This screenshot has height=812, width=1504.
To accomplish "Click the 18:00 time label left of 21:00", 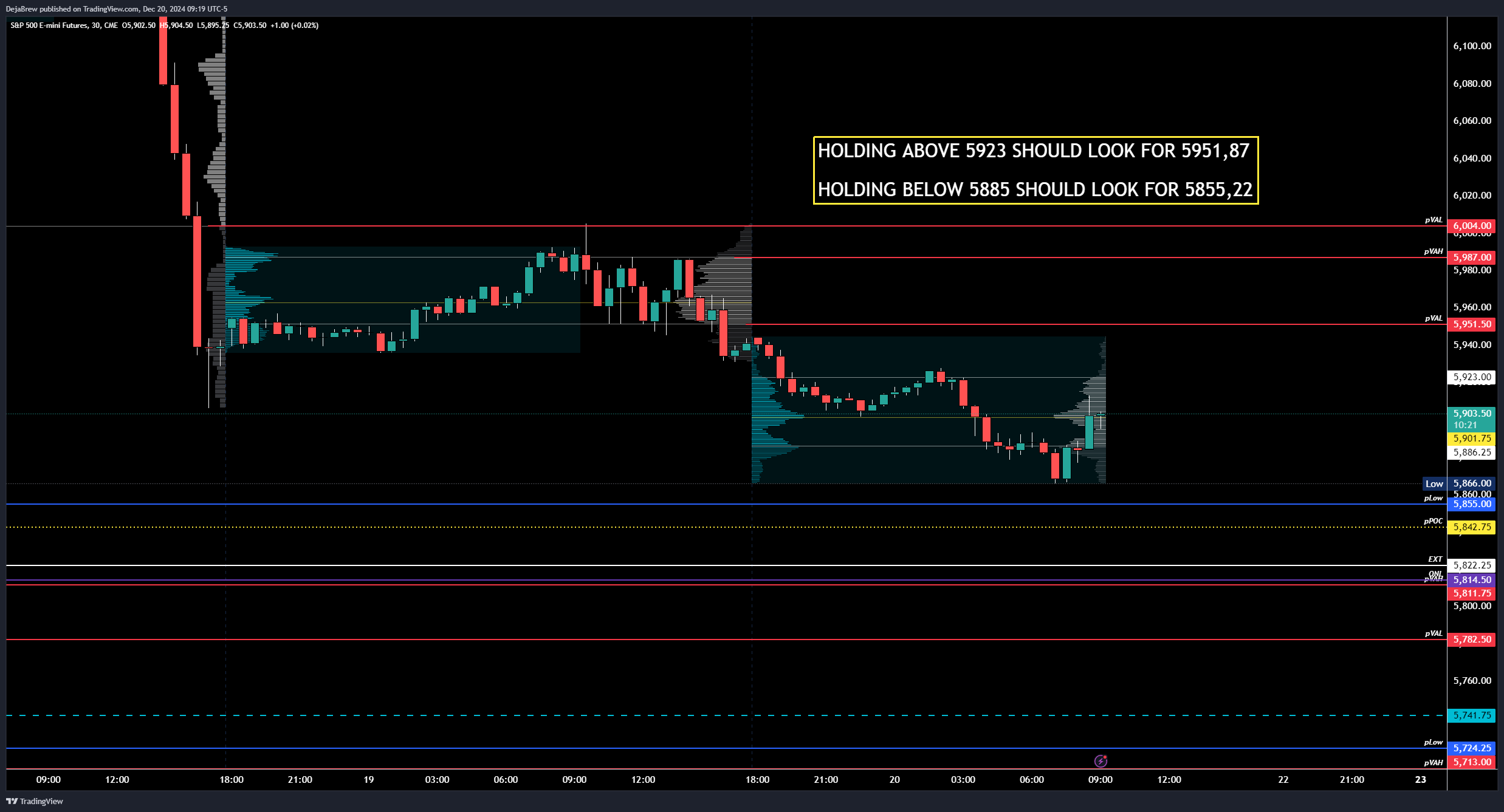I will 231,780.
